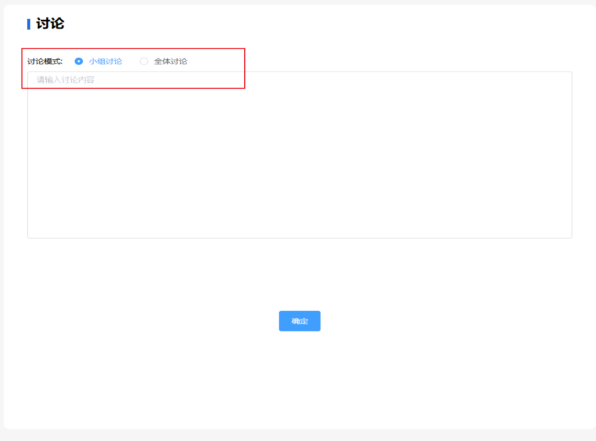
Task: Choose the group discussion mode 小组讨论
Action: (79, 61)
